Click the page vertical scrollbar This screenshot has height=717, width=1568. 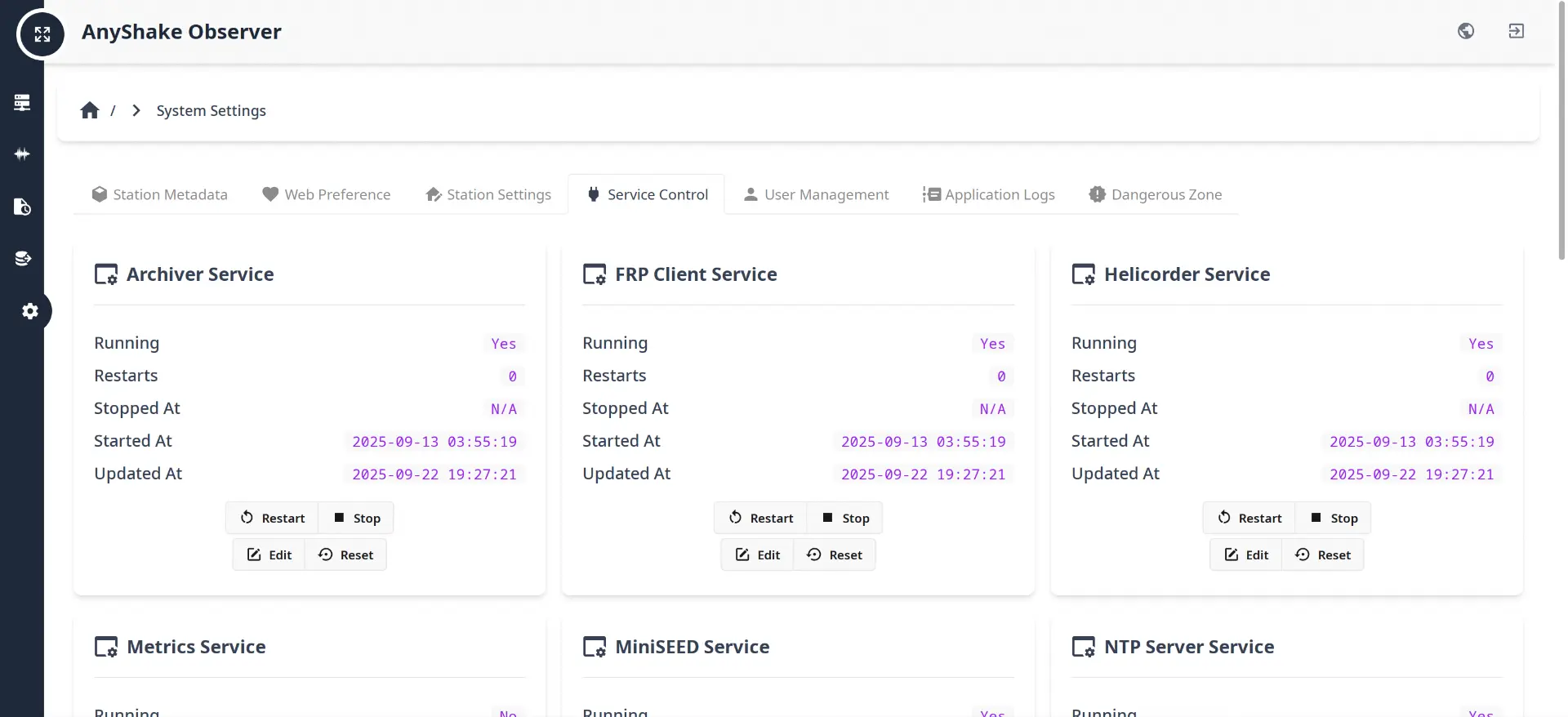pyautogui.click(x=1561, y=131)
